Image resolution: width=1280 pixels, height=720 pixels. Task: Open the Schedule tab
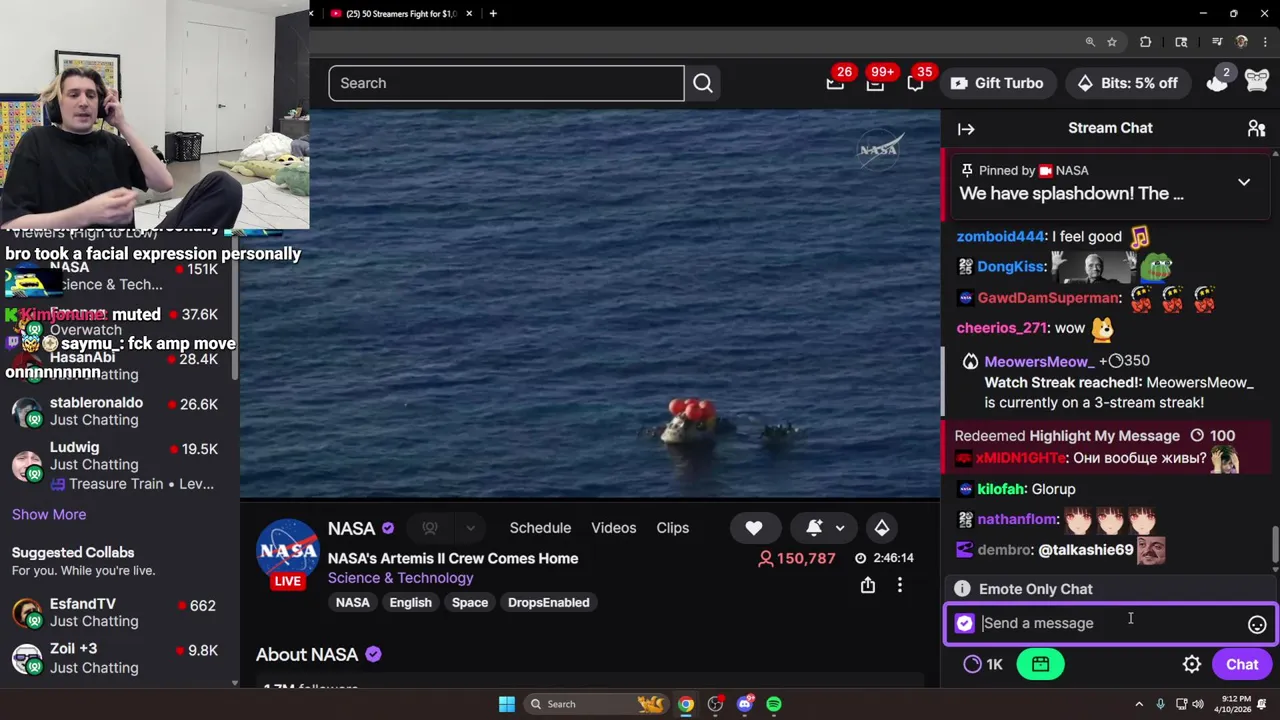540,528
